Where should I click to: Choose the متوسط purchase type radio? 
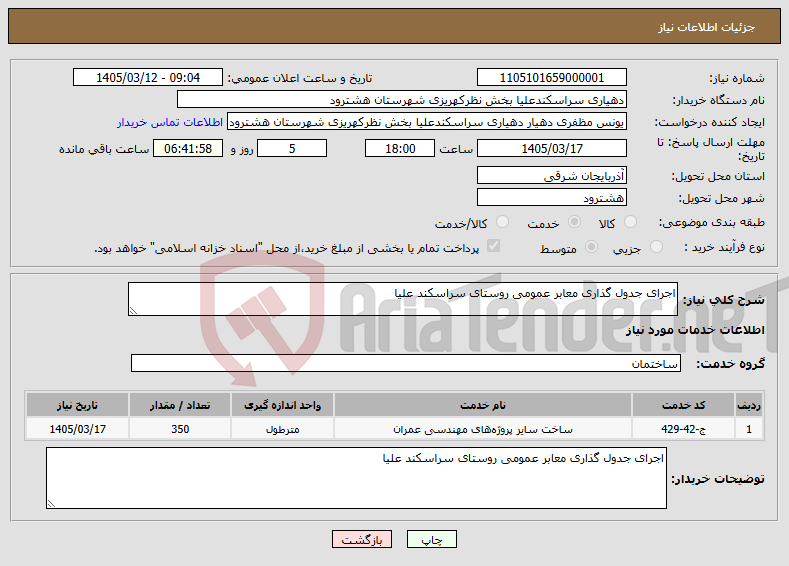591,247
